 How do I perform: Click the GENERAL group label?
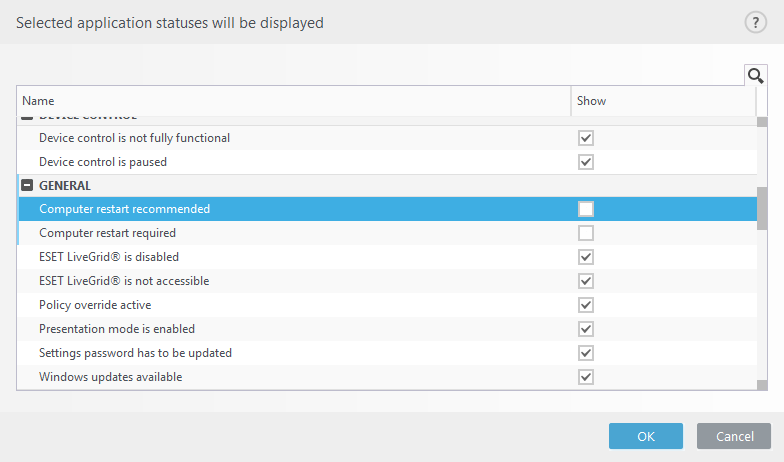point(65,186)
